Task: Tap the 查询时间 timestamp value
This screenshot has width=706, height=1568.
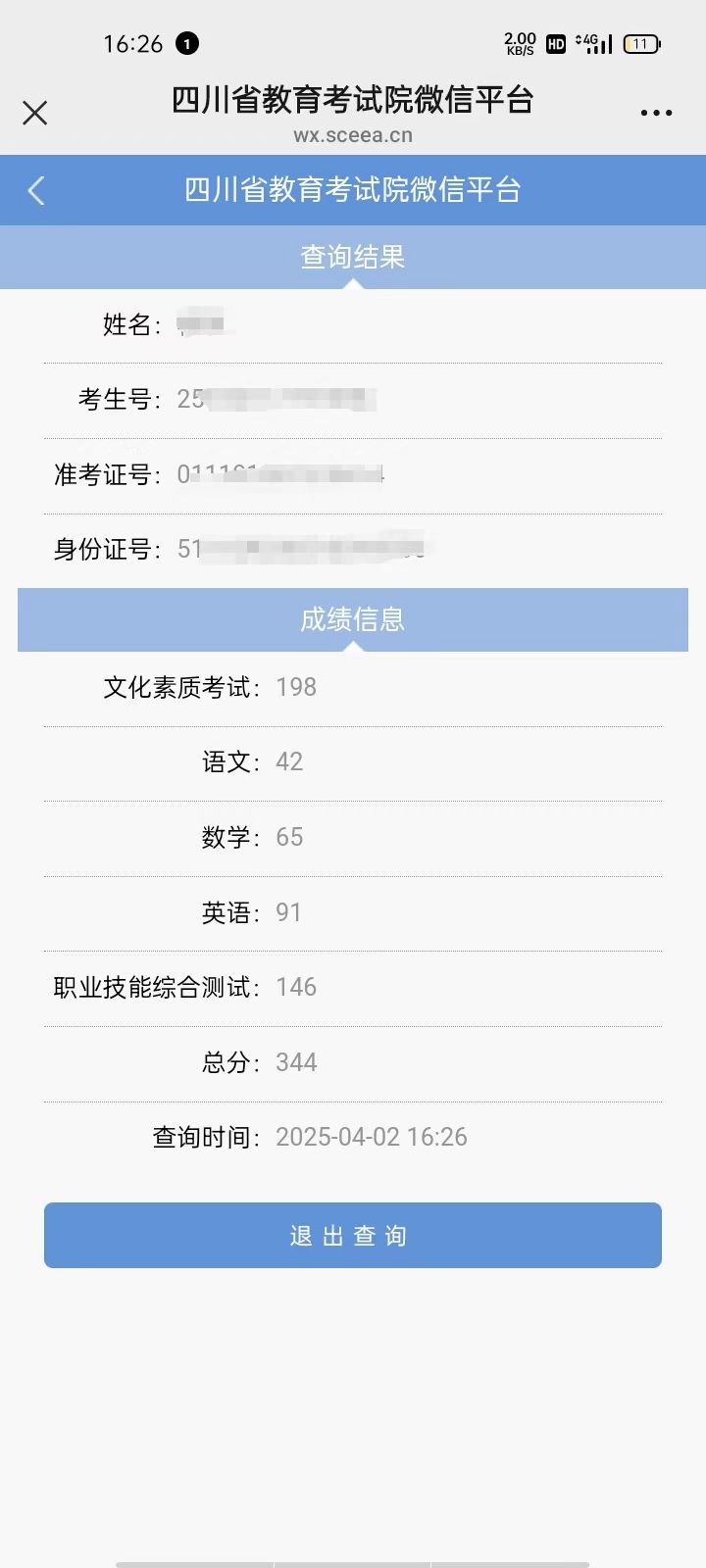Action: coord(372,1137)
